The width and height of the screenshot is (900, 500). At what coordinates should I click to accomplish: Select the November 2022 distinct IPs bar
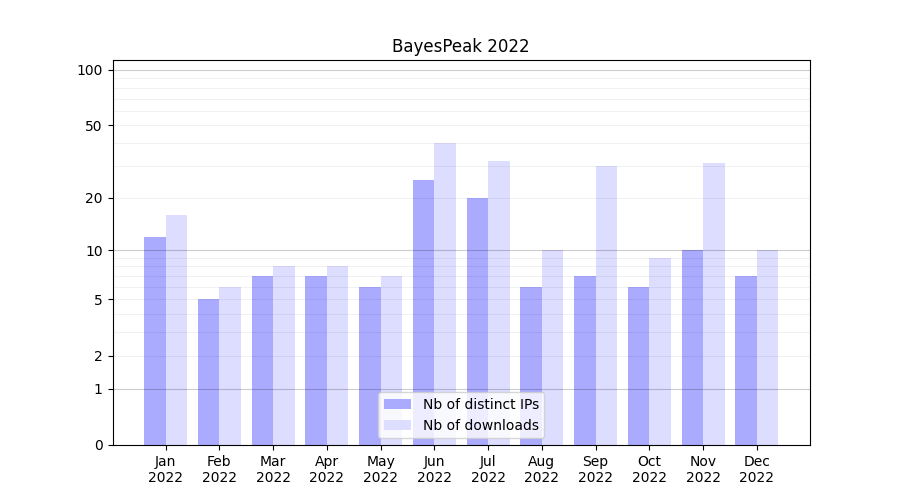[x=692, y=347]
